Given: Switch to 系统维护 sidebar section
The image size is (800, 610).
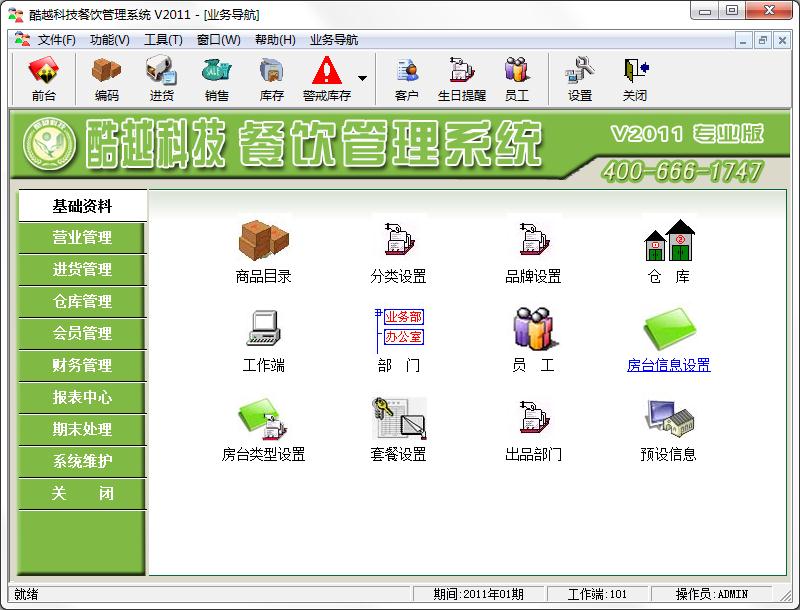Looking at the screenshot, I should coord(82,461).
